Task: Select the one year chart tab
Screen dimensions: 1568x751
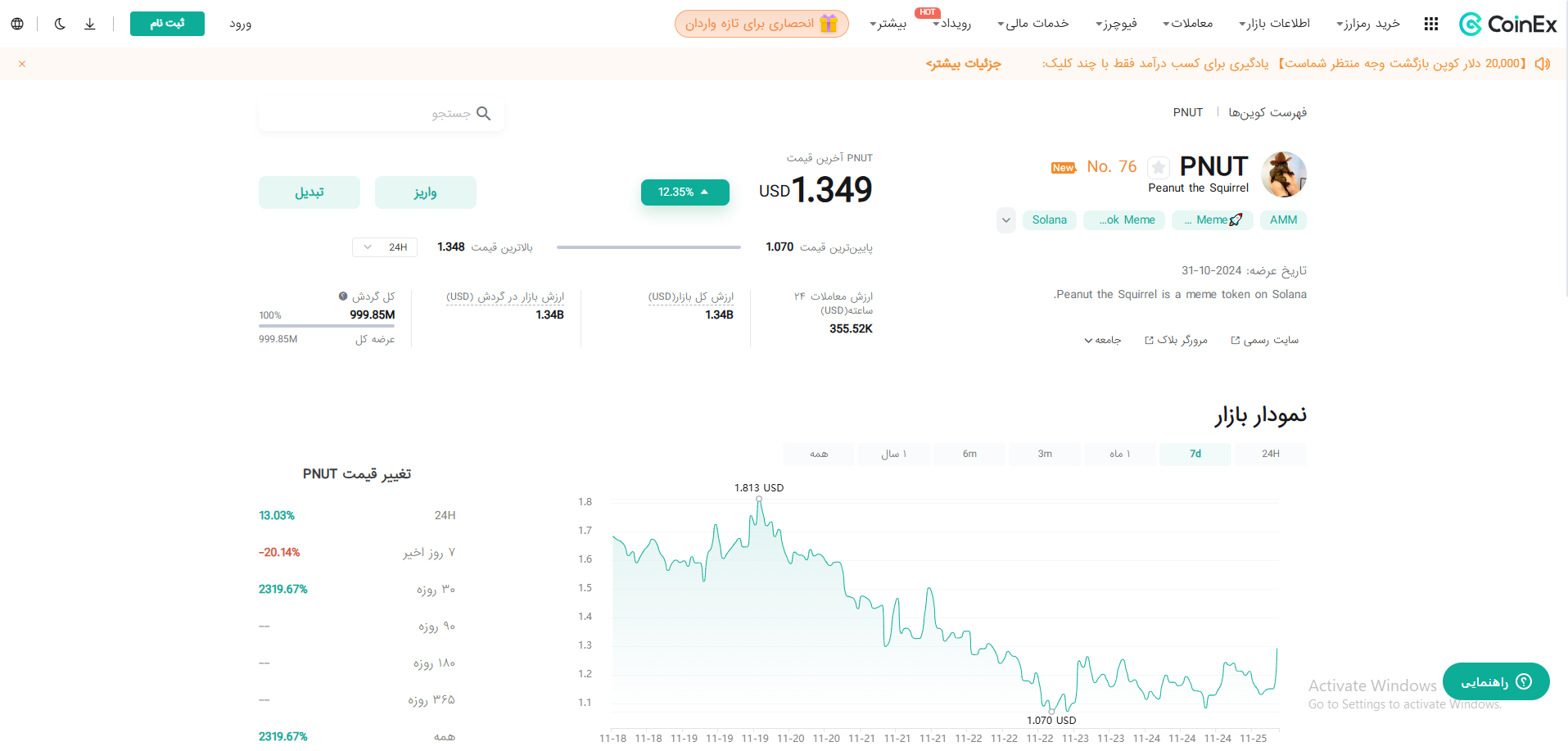Action: 894,454
